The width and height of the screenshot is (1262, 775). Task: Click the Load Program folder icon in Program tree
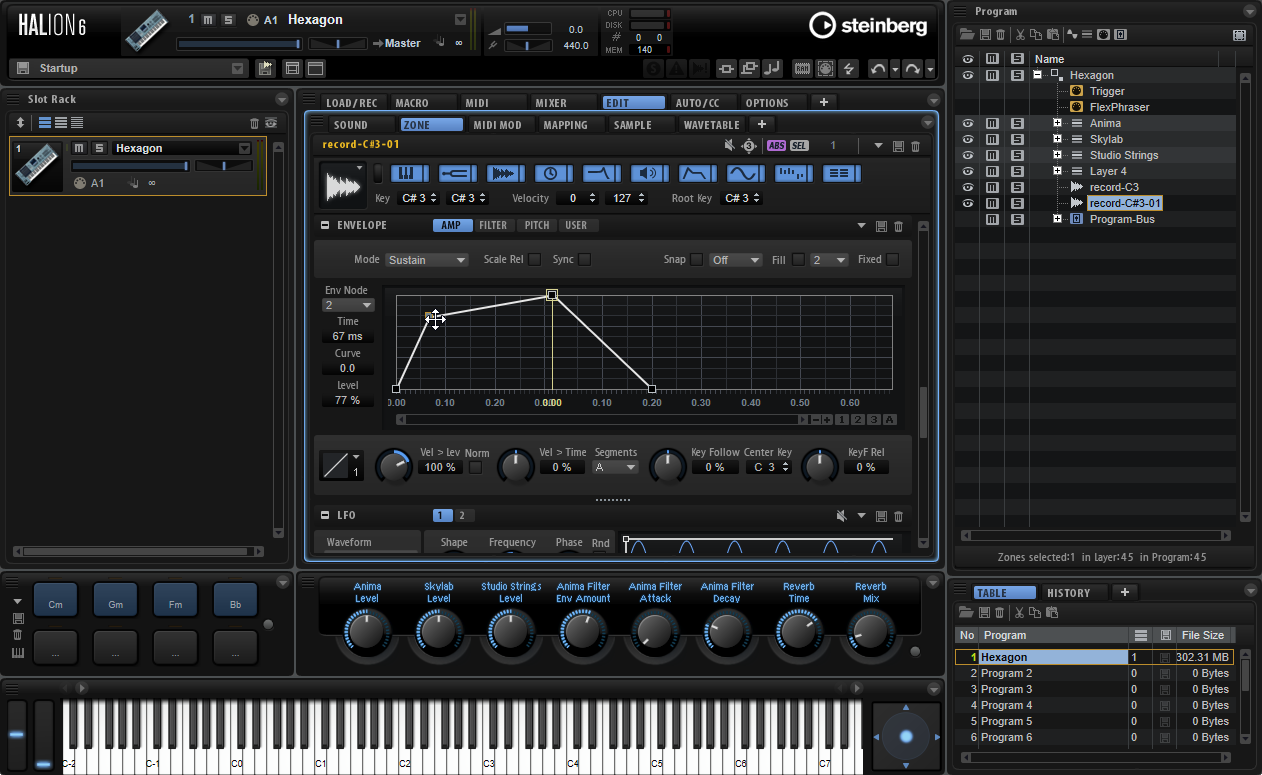point(966,34)
